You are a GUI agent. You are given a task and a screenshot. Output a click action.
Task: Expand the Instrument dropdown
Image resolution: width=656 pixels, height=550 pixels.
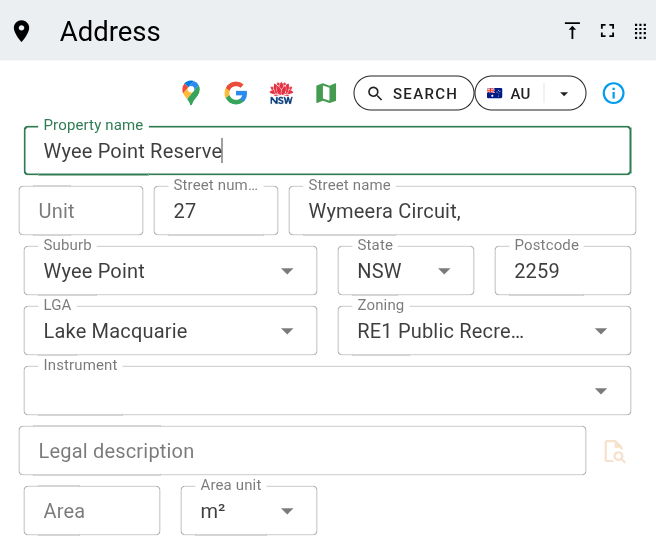601,391
